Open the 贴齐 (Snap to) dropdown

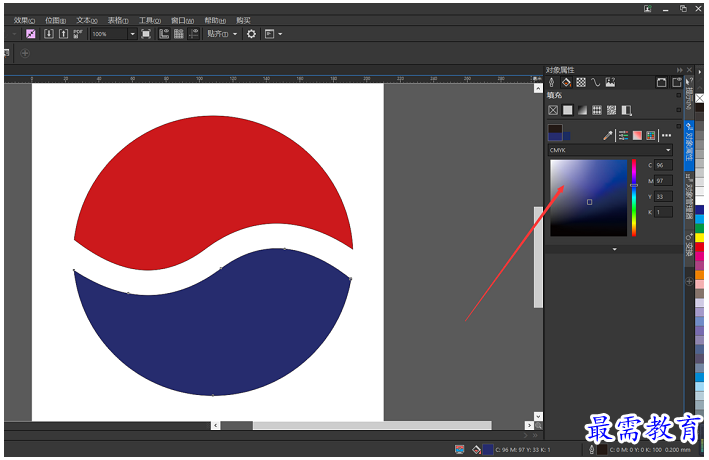click(222, 34)
